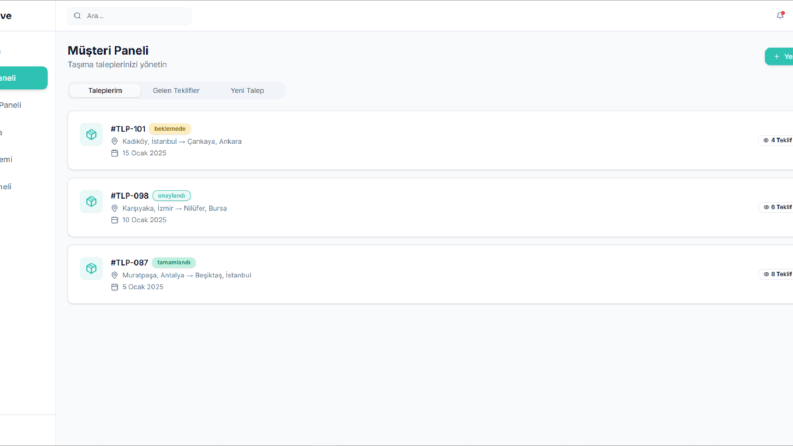The image size is (793, 446).
Task: Click the Müşteri Paneli heading
Action: [108, 51]
